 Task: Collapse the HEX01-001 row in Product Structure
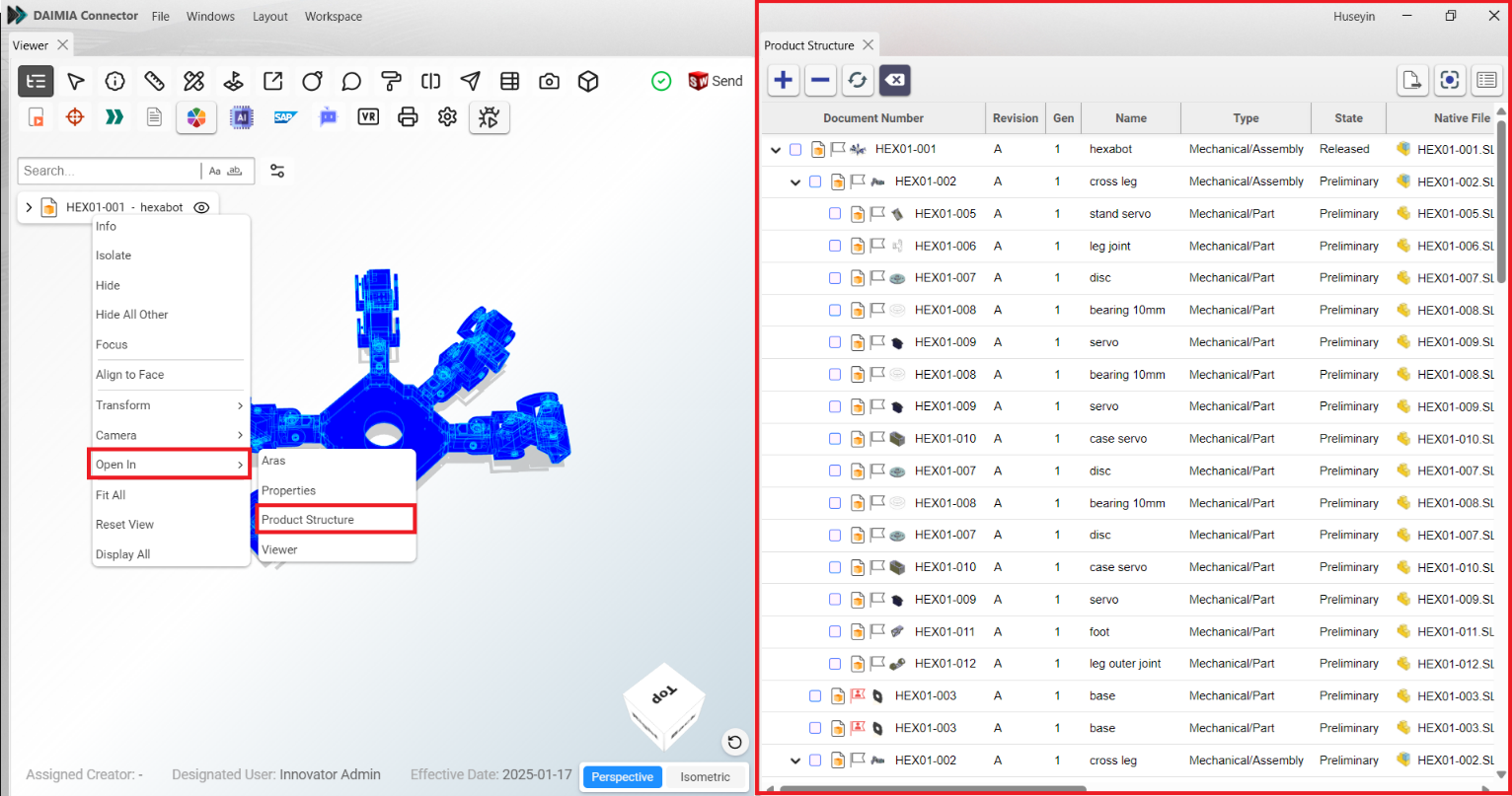coord(776,150)
